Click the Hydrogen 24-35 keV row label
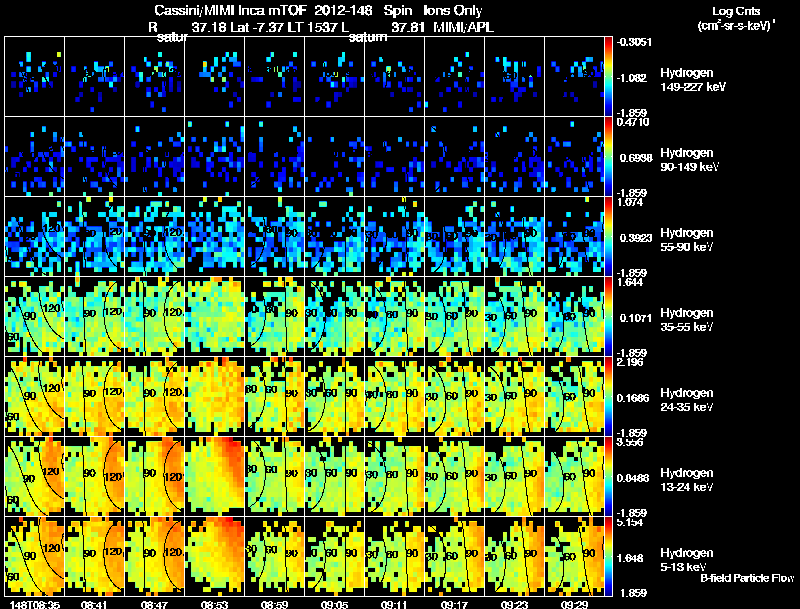Viewport: 800px width, 609px height. 687,400
